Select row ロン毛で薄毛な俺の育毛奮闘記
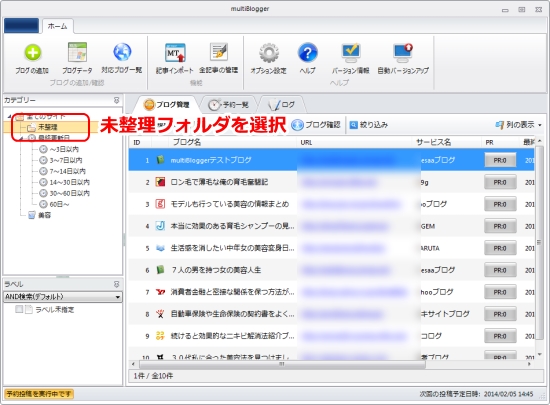The height and width of the screenshot is (405, 550). pyautogui.click(x=331, y=182)
